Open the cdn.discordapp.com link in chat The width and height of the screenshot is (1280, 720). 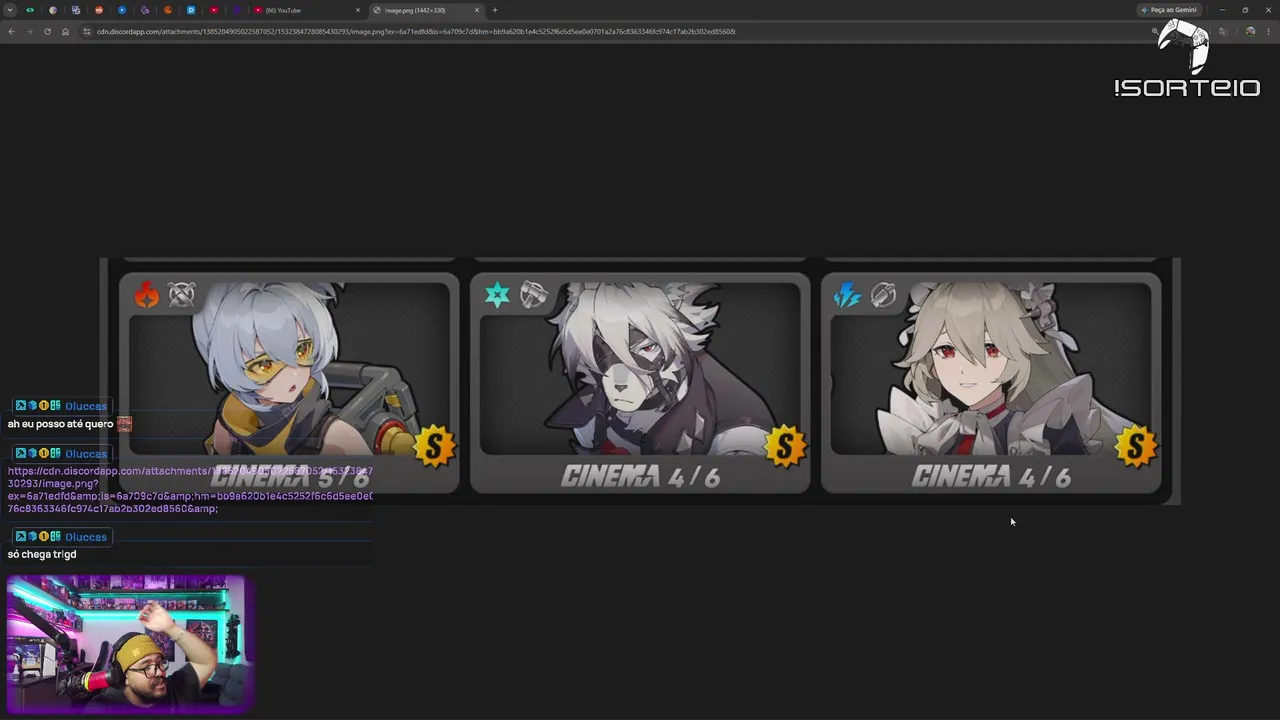click(x=190, y=490)
